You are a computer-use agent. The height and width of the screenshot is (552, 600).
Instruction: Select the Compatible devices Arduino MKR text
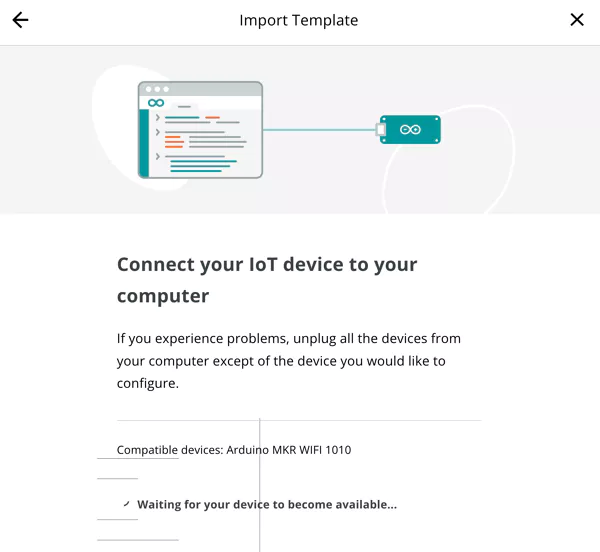point(234,450)
